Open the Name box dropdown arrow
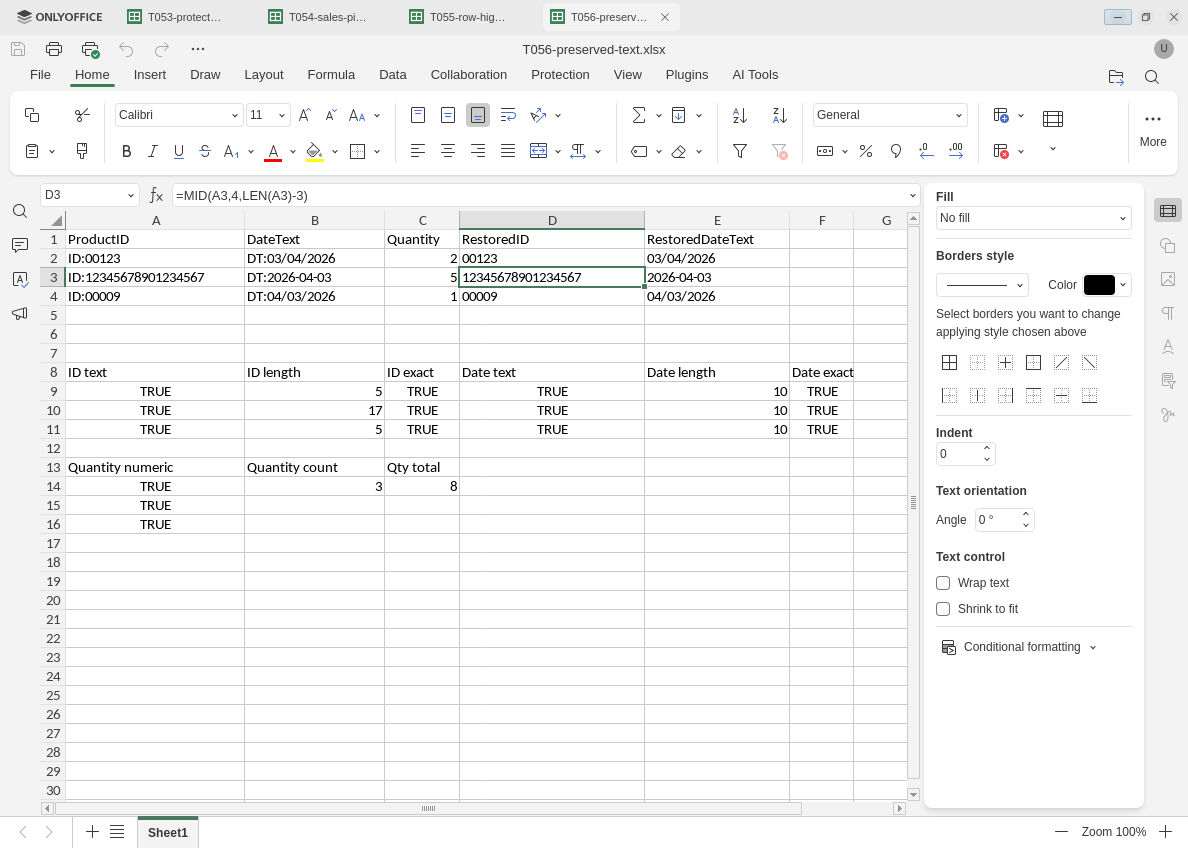Screen dimensions: 1188x848 pos(130,196)
